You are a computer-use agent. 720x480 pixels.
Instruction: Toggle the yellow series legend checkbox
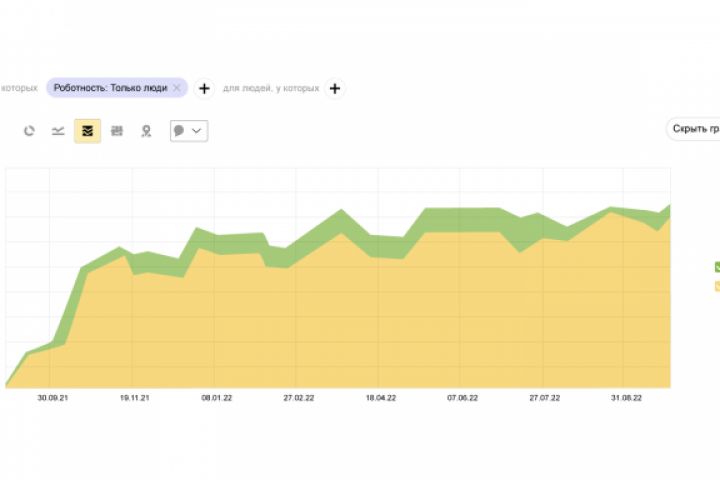(716, 286)
